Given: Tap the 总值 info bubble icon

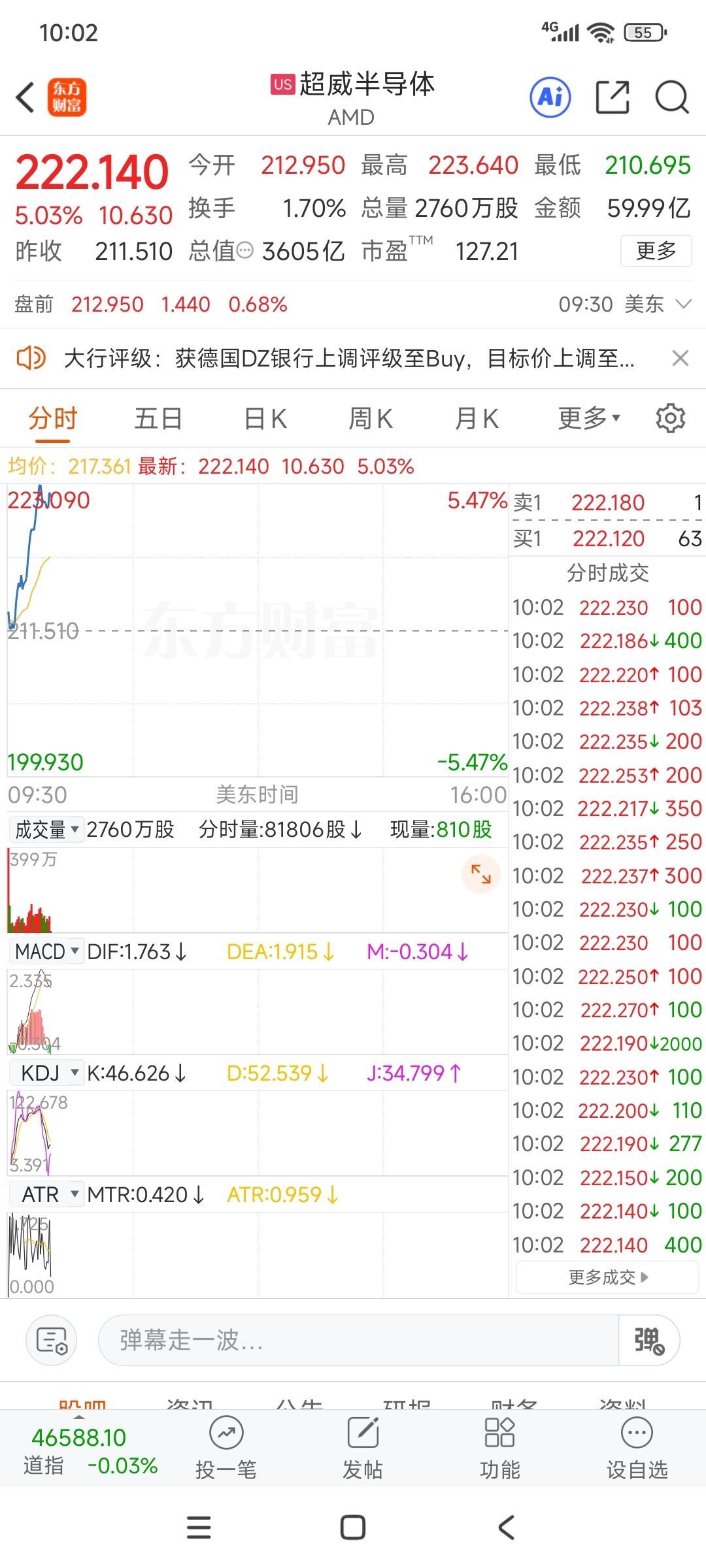Looking at the screenshot, I should (244, 250).
